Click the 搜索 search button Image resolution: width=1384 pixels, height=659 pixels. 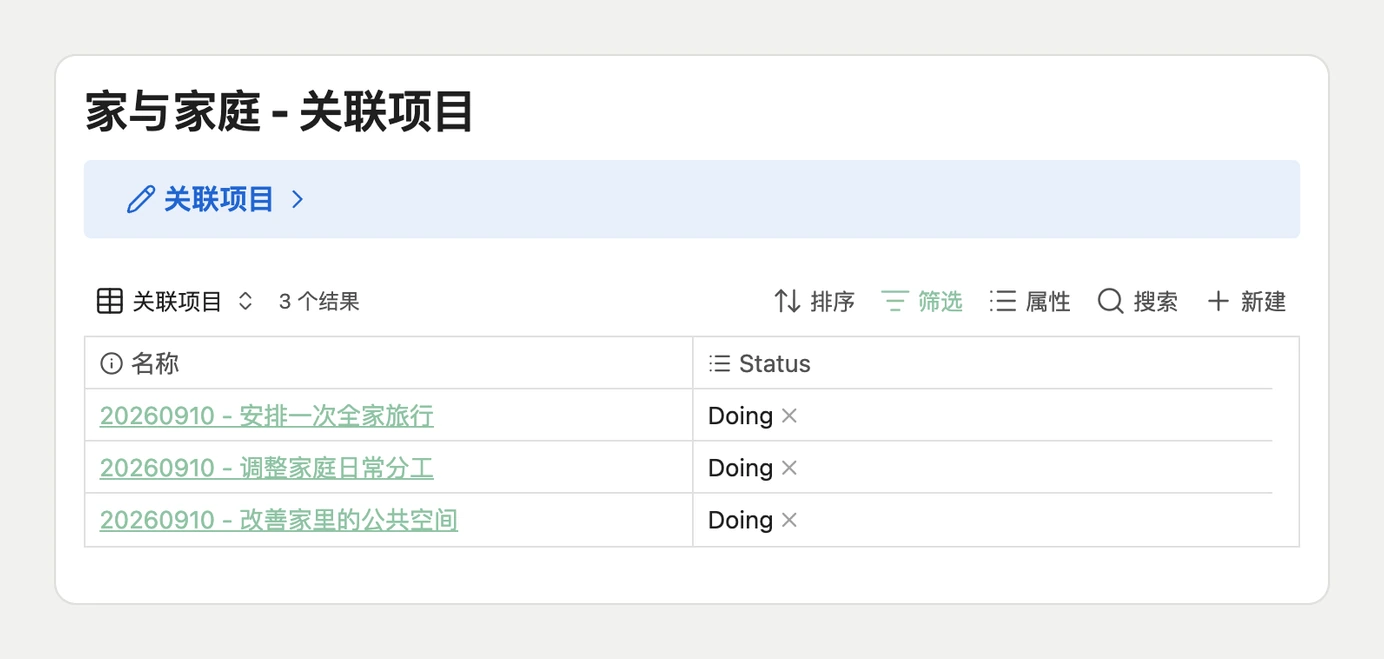1138,301
